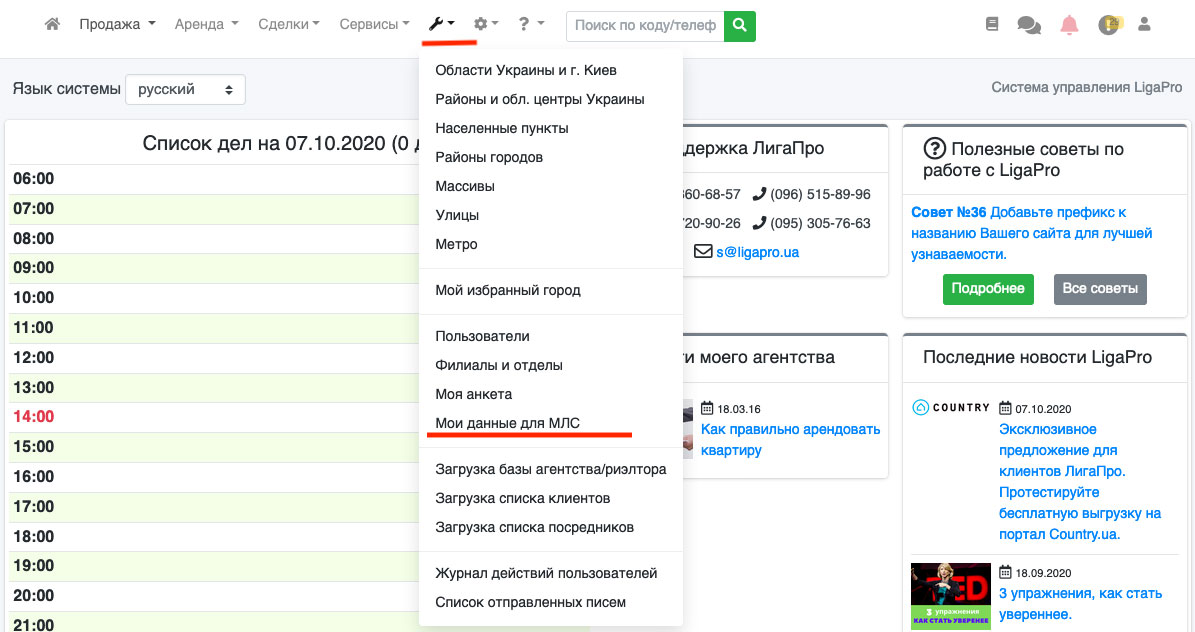Expand the Продажа dropdown menu
The width and height of the screenshot is (1195, 632).
coord(117,24)
